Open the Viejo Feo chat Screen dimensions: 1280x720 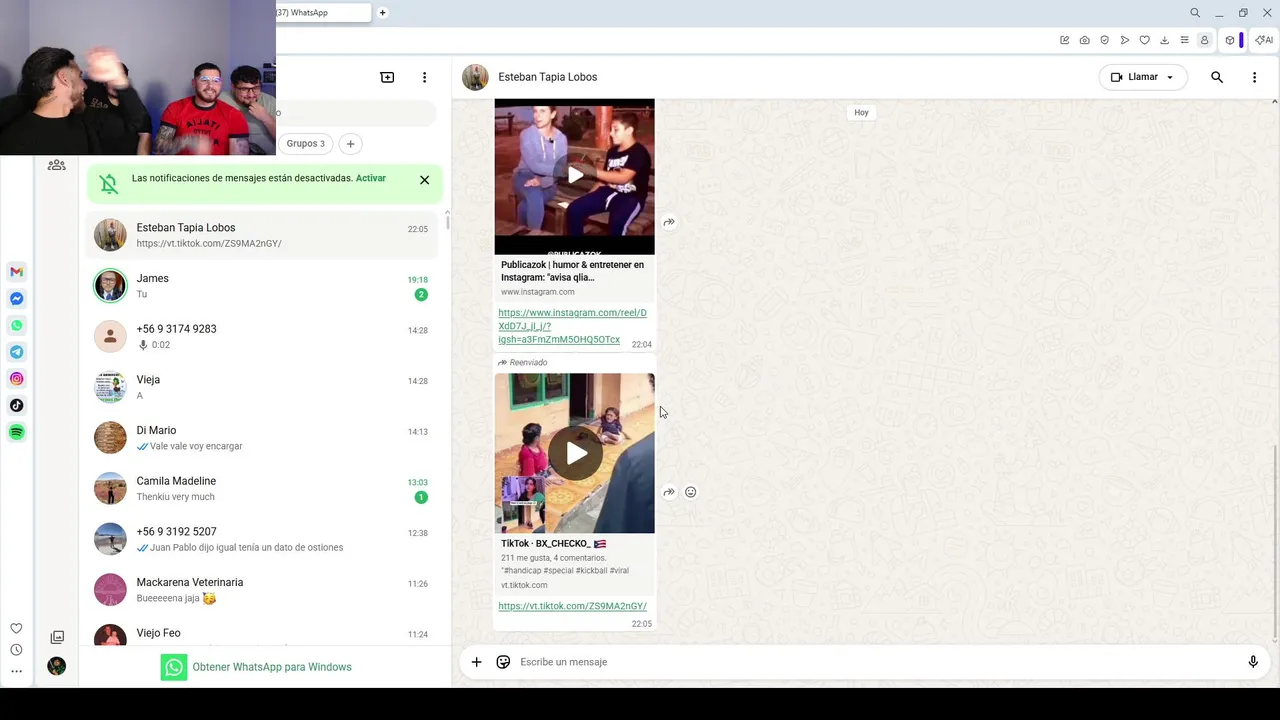coord(262,633)
